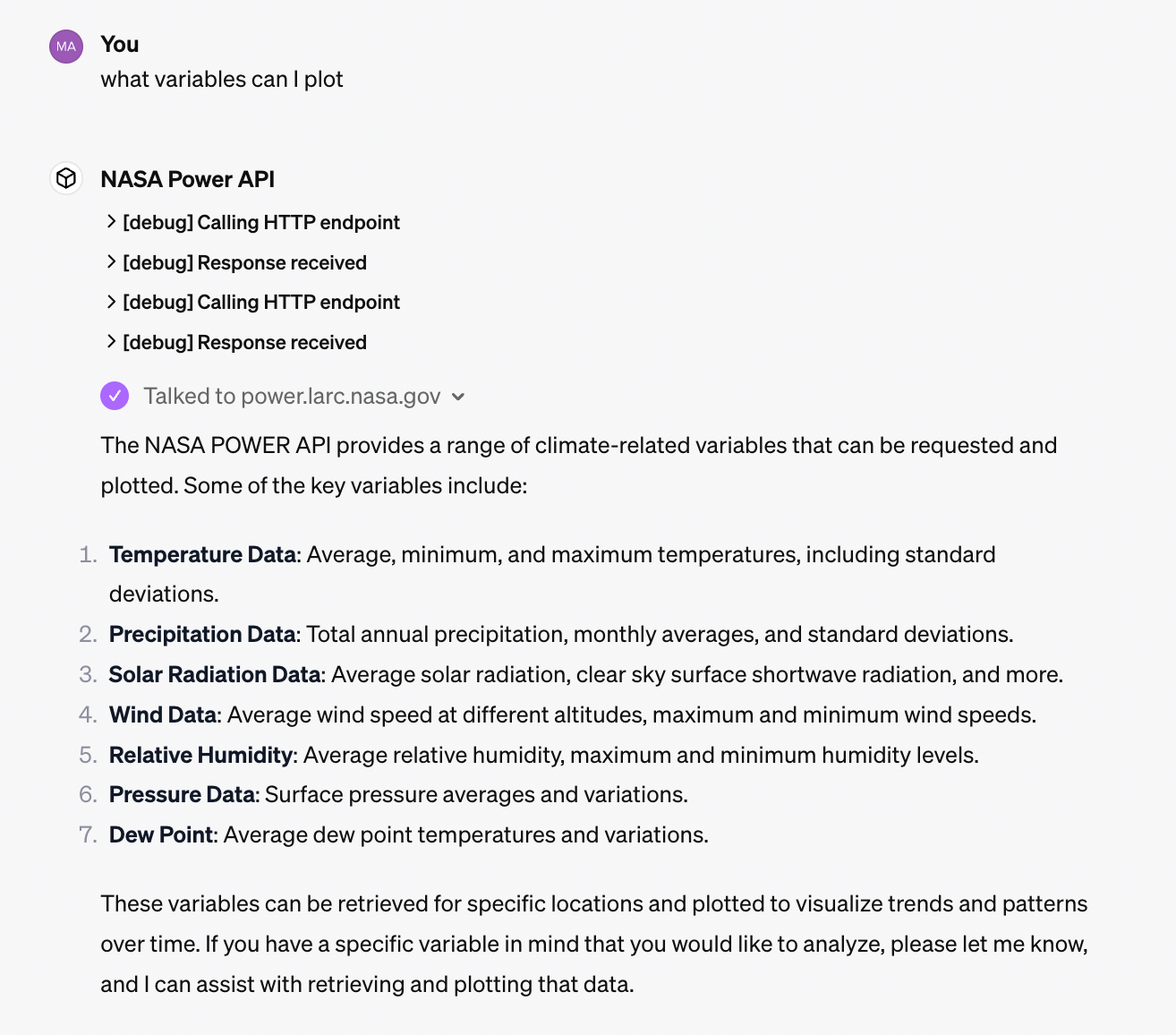The image size is (1176, 1035).
Task: Click the Pressure Data heading
Action: (x=183, y=794)
